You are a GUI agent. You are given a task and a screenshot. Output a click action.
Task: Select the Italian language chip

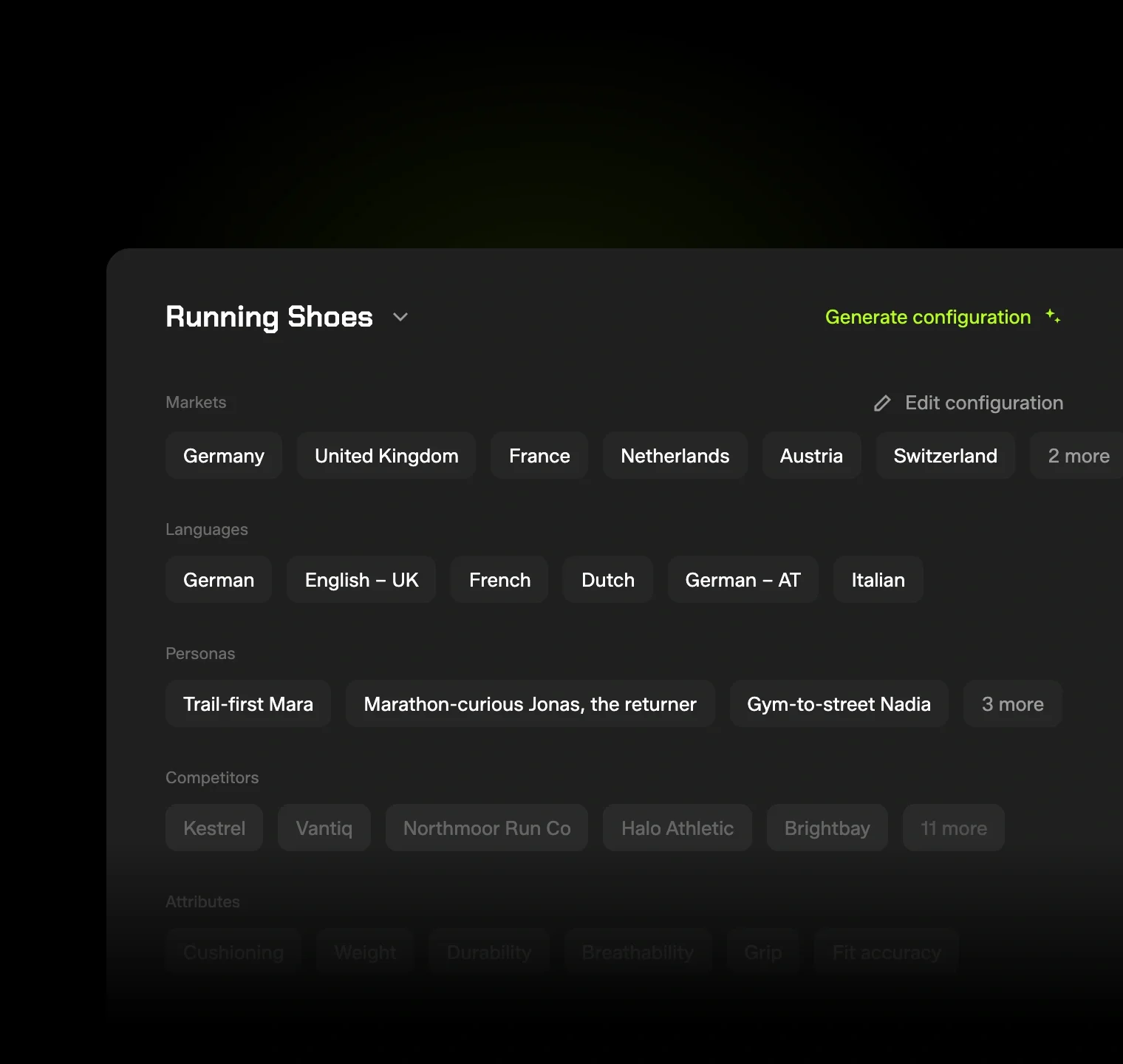[878, 580]
